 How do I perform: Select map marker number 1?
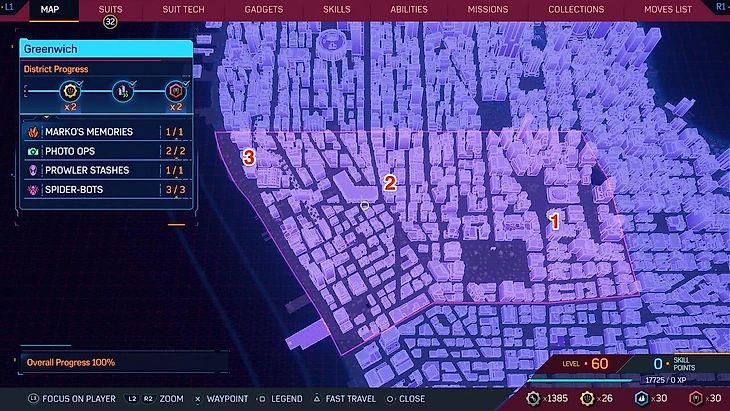tap(556, 222)
